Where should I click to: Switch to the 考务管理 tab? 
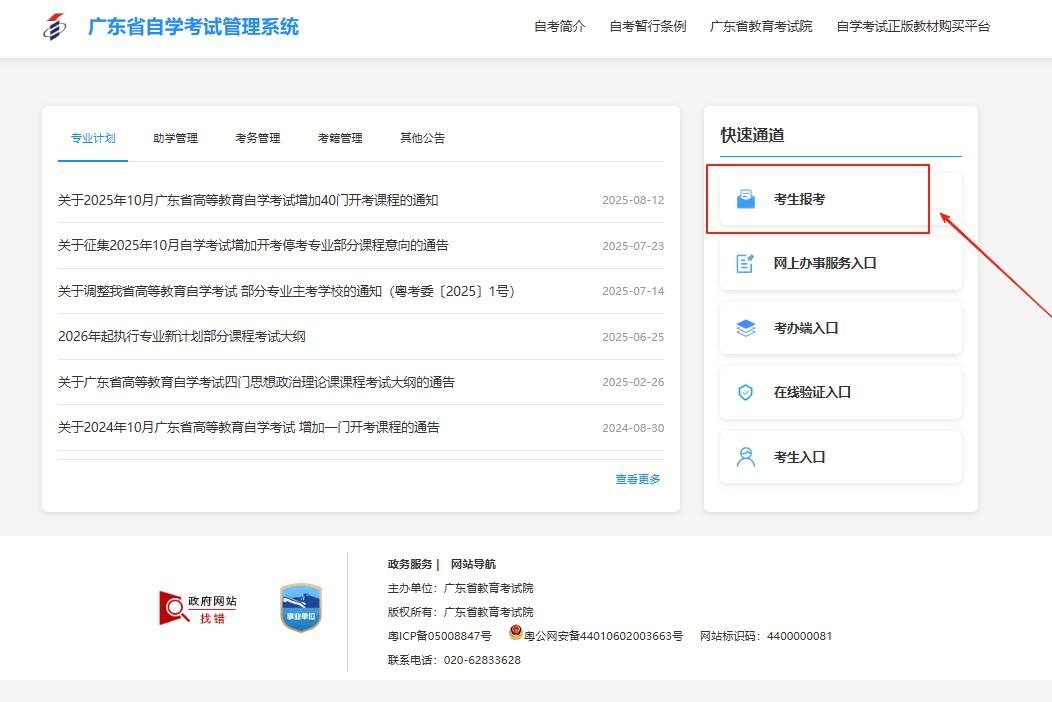pos(258,138)
